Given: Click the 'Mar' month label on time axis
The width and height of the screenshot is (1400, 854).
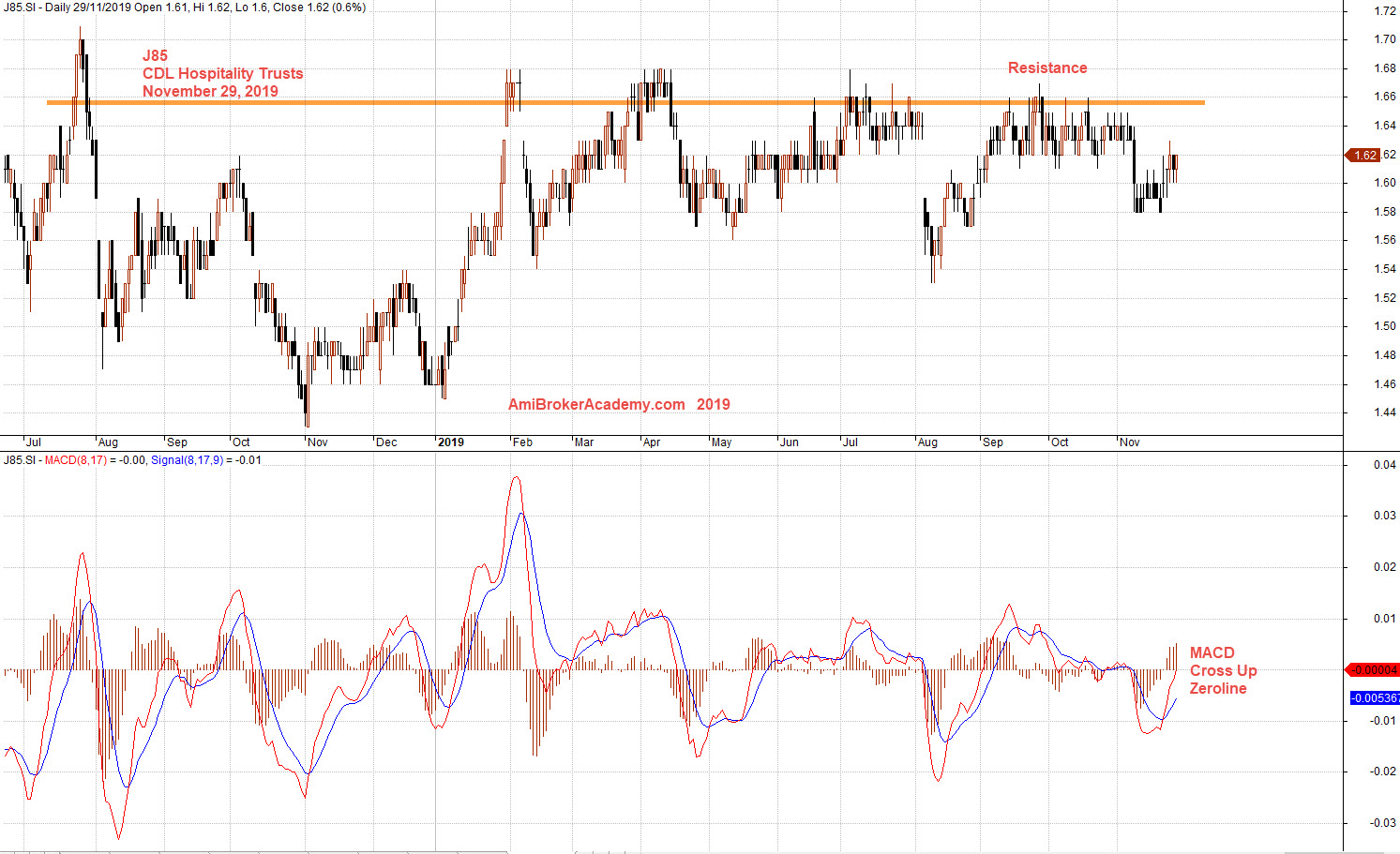Looking at the screenshot, I should pos(584,442).
